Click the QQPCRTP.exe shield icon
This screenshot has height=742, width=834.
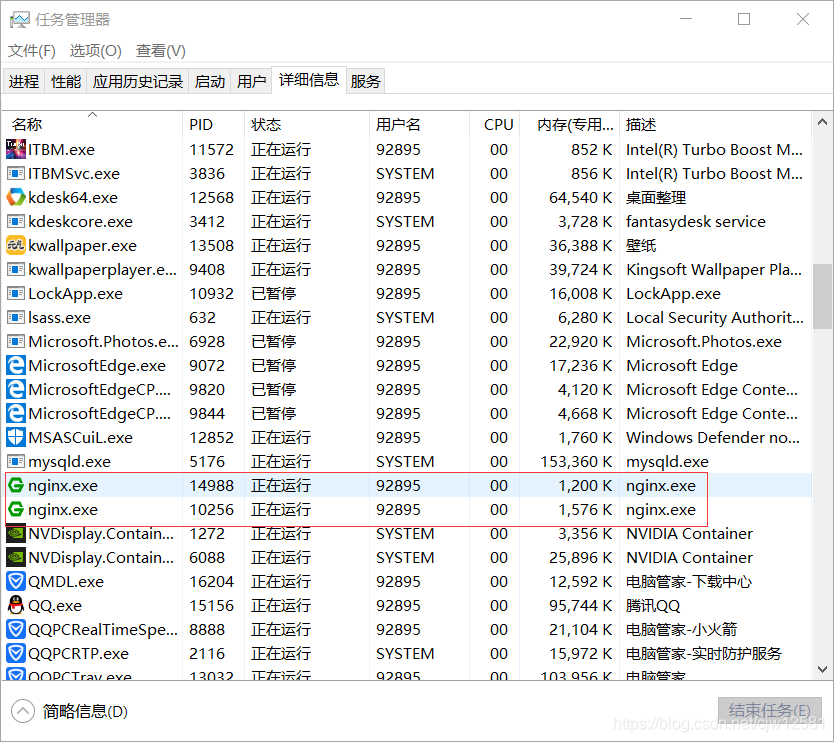tap(15, 653)
